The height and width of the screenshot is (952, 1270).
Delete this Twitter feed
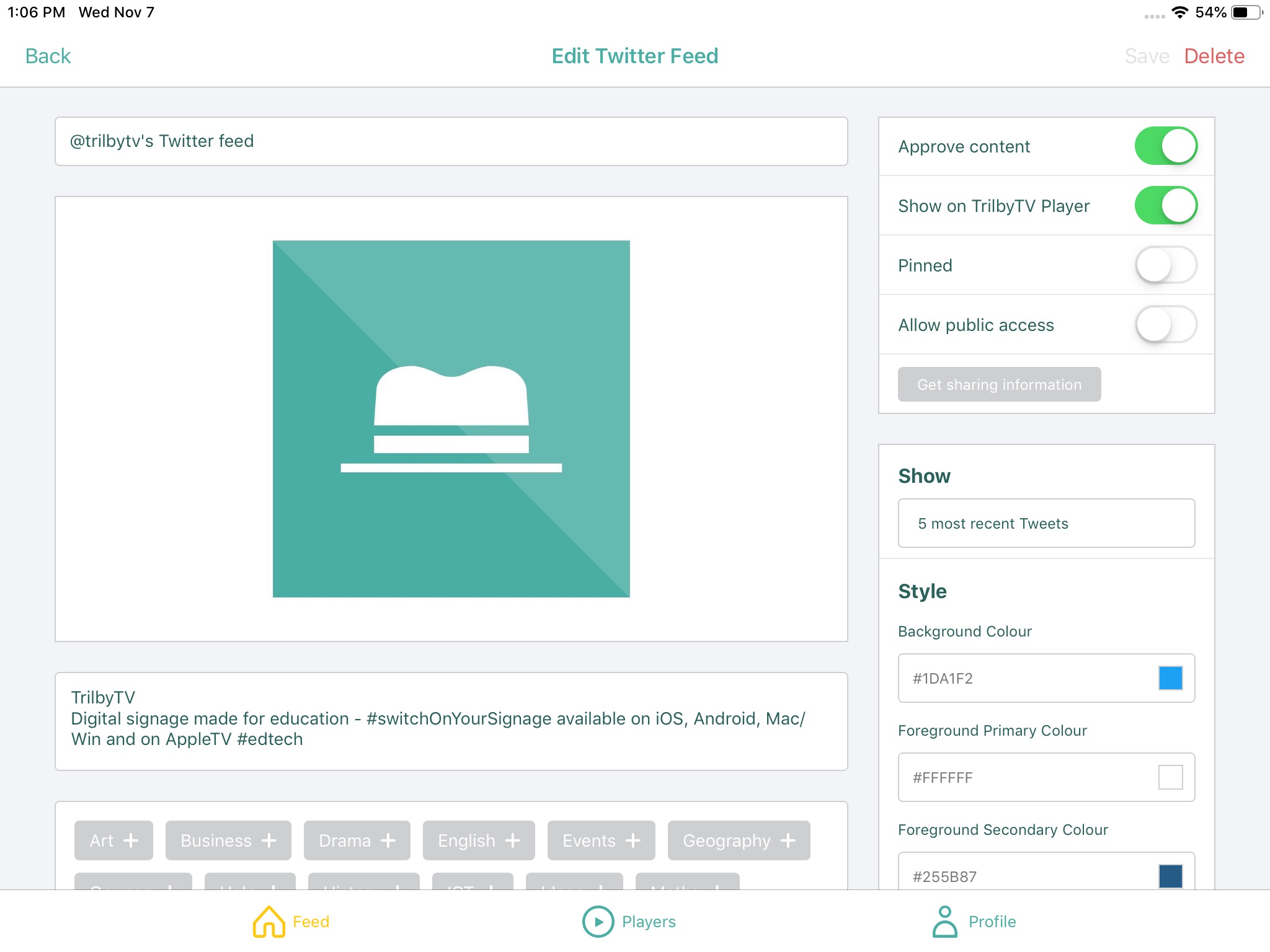point(1214,56)
